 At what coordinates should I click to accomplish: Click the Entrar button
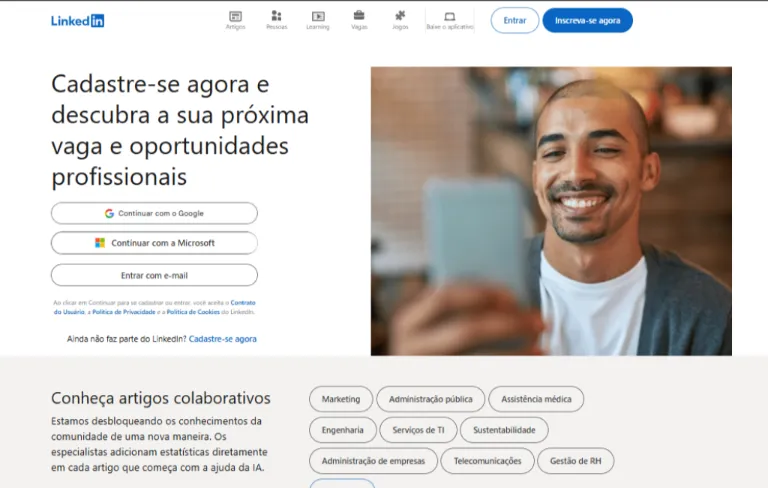click(x=515, y=21)
